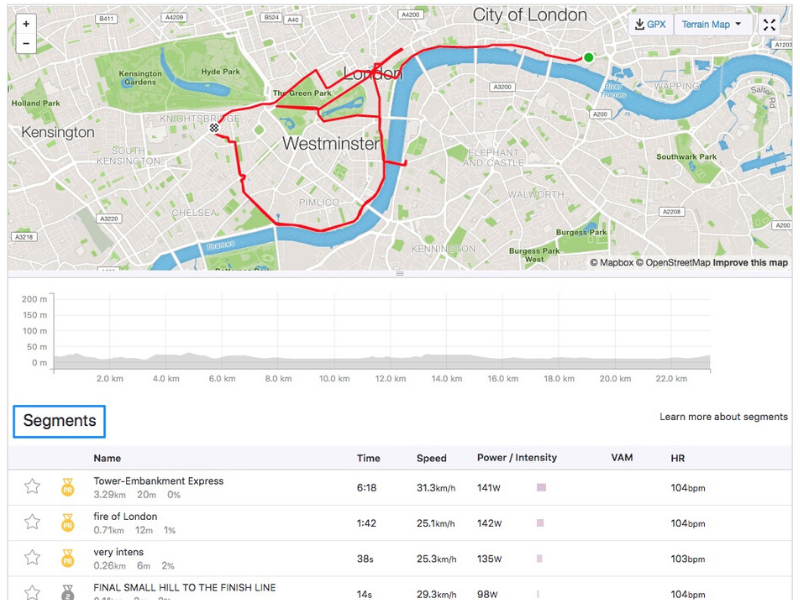This screenshot has height=600, width=800.
Task: Grab the map resize handle below the map
Action: tap(400, 273)
